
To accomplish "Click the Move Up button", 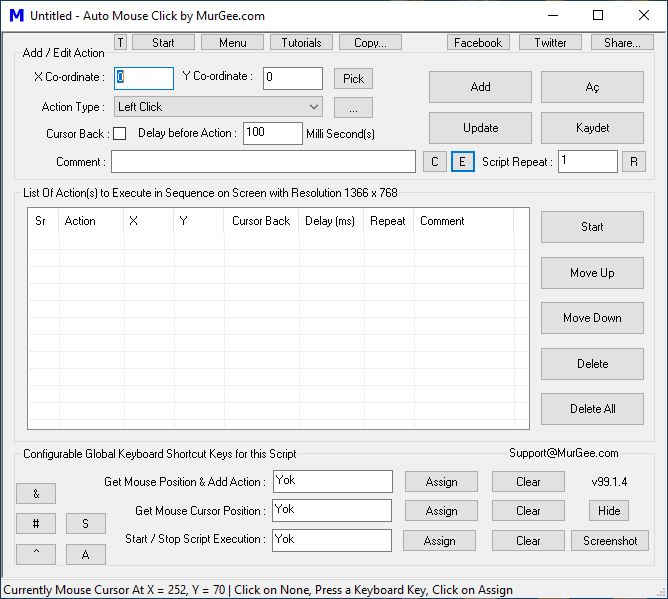I will click(x=593, y=273).
